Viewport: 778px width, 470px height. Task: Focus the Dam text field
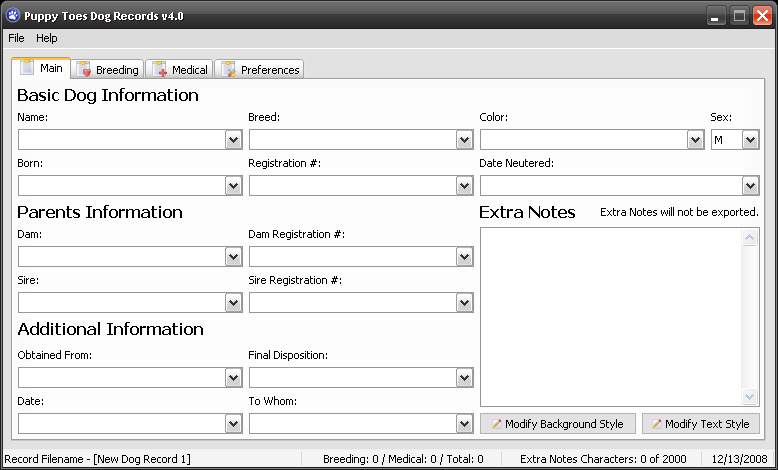122,257
